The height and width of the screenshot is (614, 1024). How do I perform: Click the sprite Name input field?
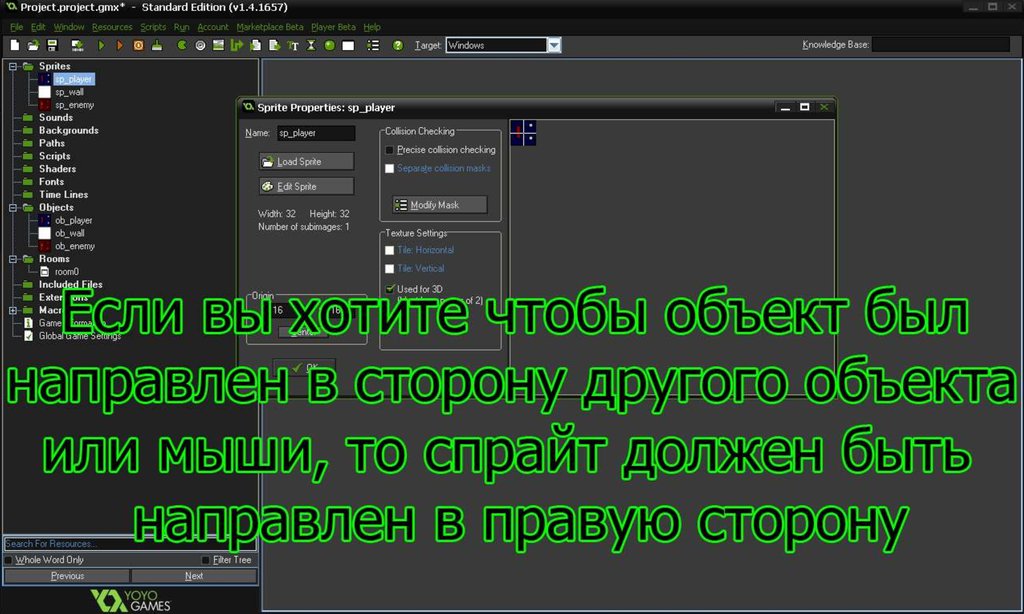point(316,133)
